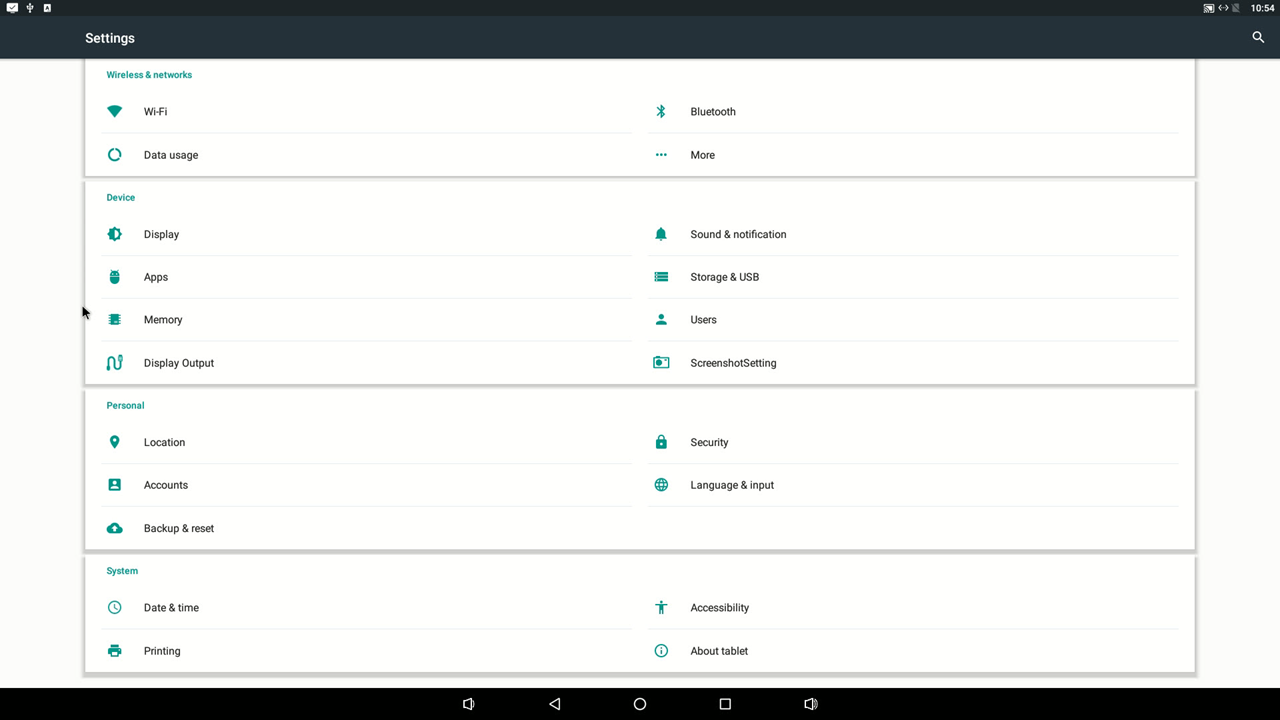Open Backup & reset

pyautogui.click(x=179, y=528)
